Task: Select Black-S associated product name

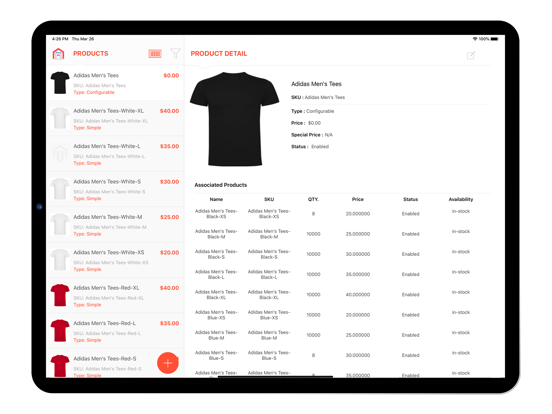Action: [216, 254]
